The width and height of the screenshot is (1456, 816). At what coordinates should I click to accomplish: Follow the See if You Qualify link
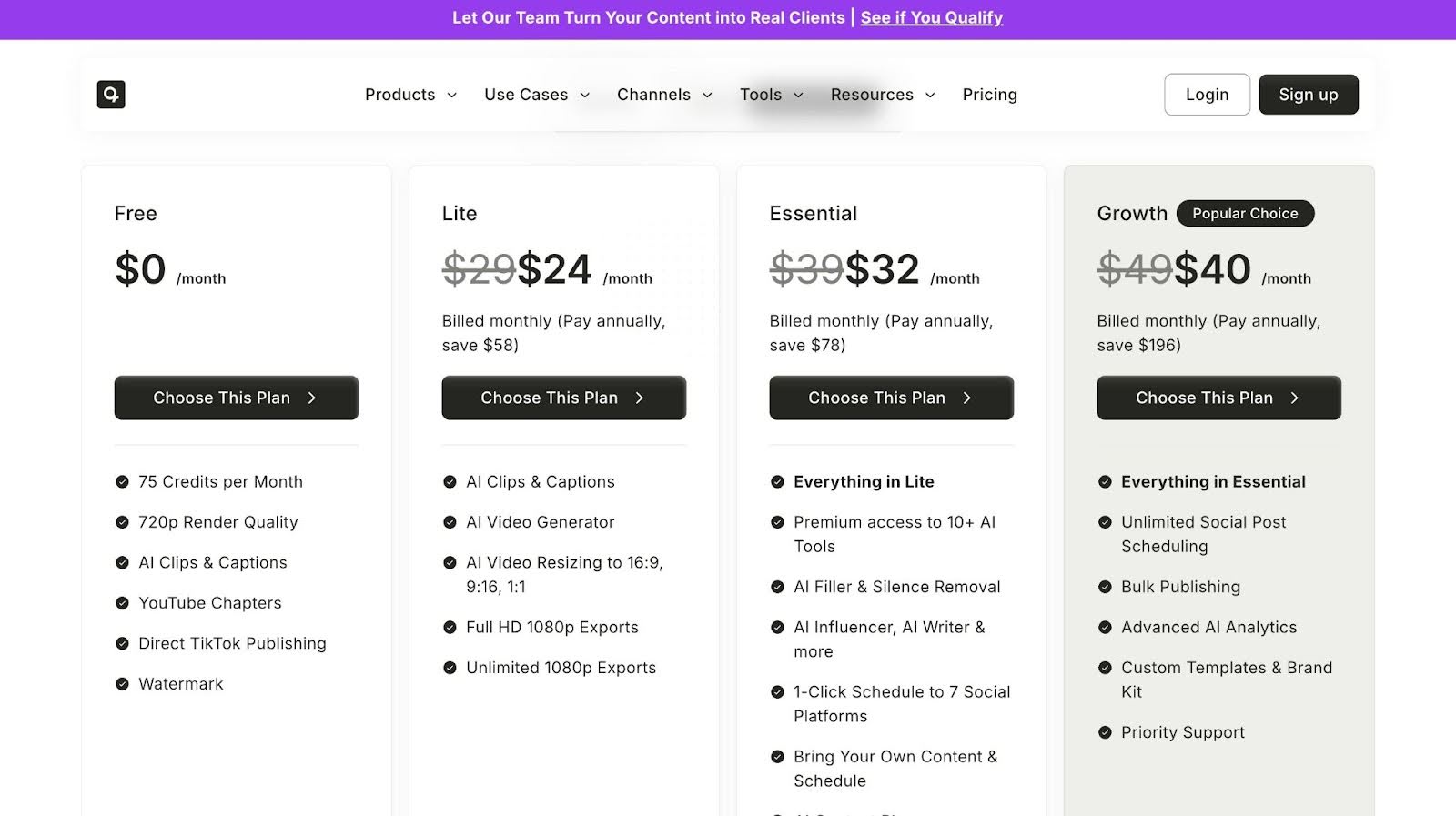[931, 18]
